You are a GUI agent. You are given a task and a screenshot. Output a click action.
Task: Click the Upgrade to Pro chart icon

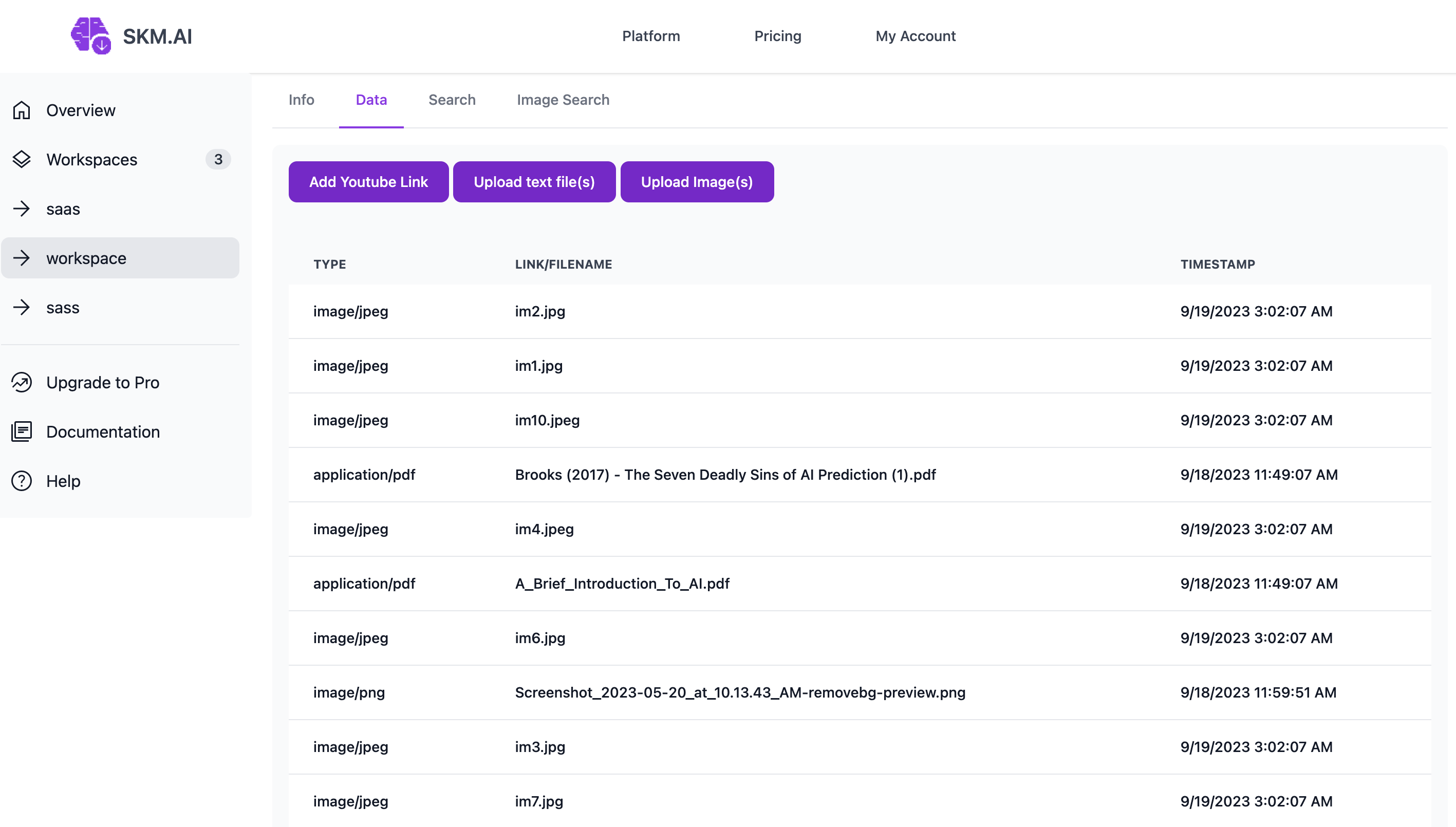22,382
